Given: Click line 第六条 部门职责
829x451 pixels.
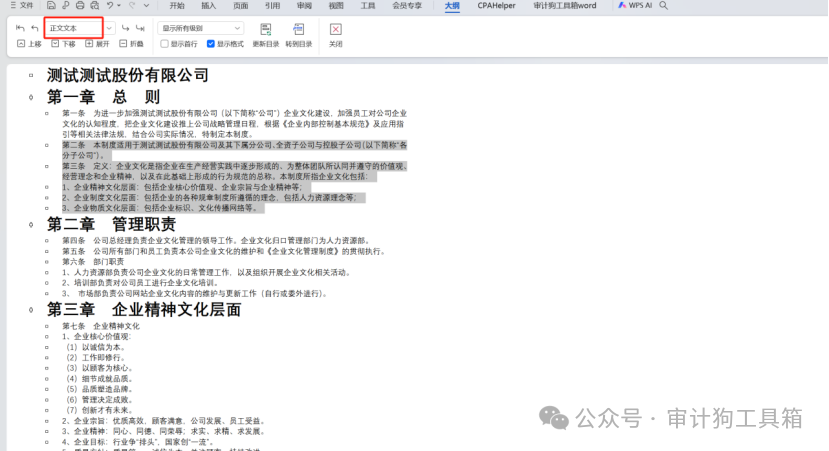Looking at the screenshot, I should (x=93, y=262).
